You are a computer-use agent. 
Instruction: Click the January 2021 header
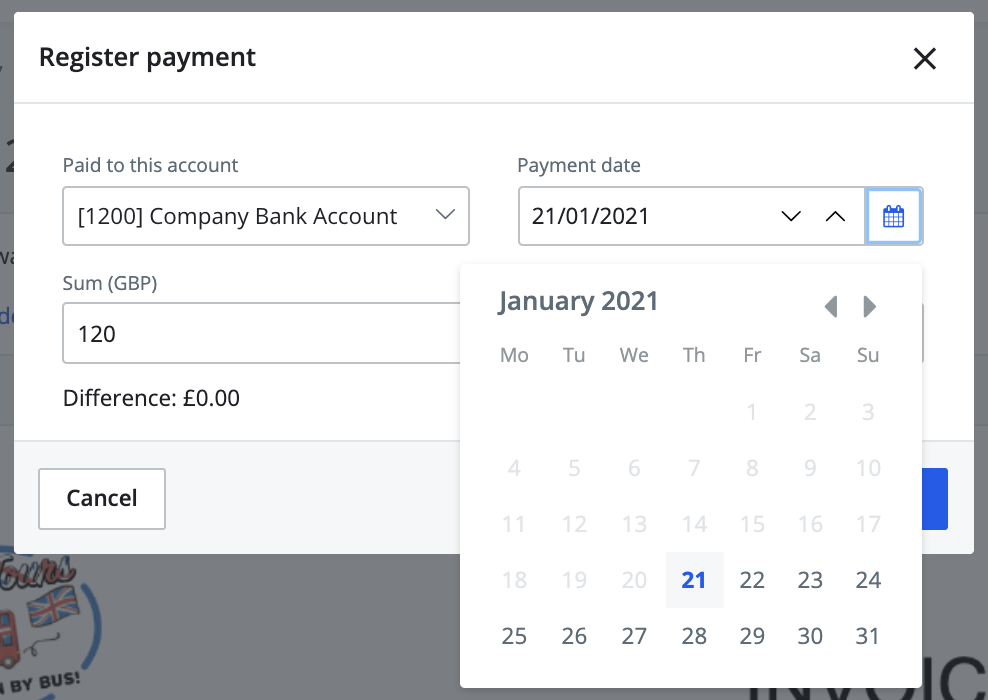click(578, 301)
